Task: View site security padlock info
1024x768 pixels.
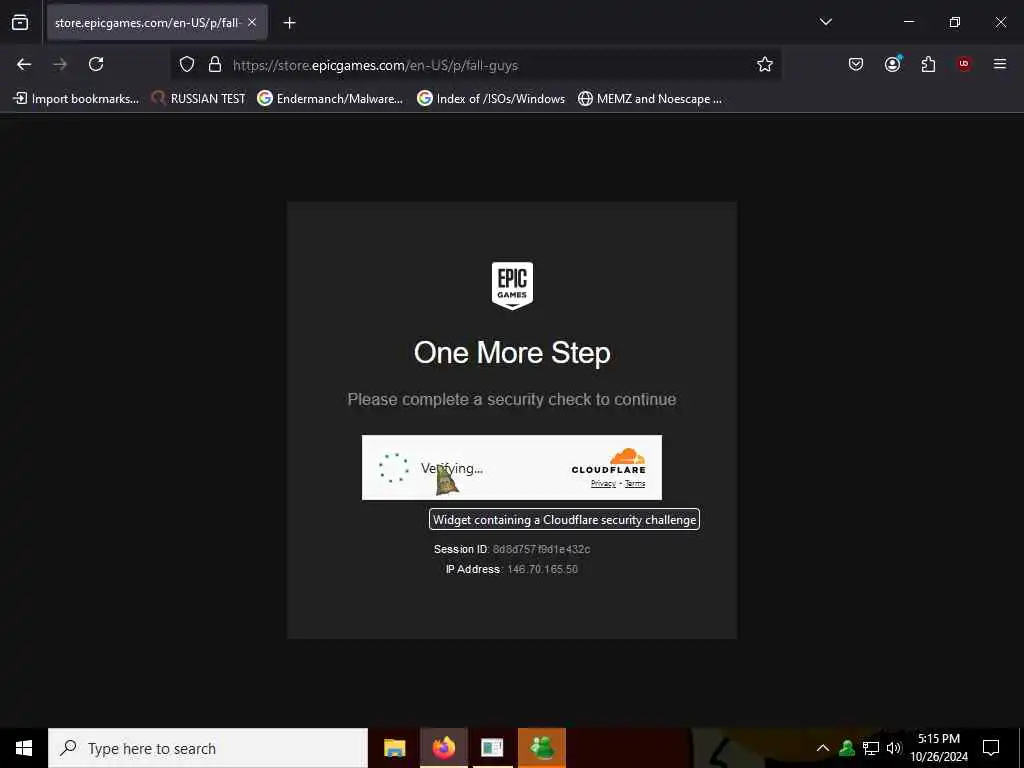Action: pyautogui.click(x=214, y=65)
